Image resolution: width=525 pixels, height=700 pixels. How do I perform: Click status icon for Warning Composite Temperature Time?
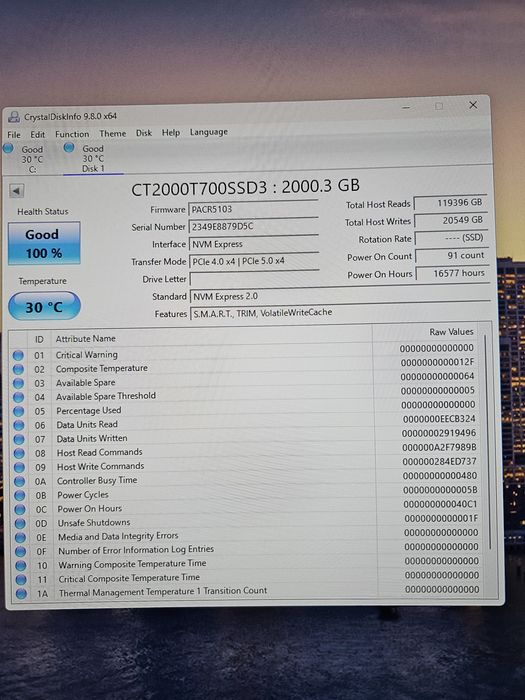[21, 566]
